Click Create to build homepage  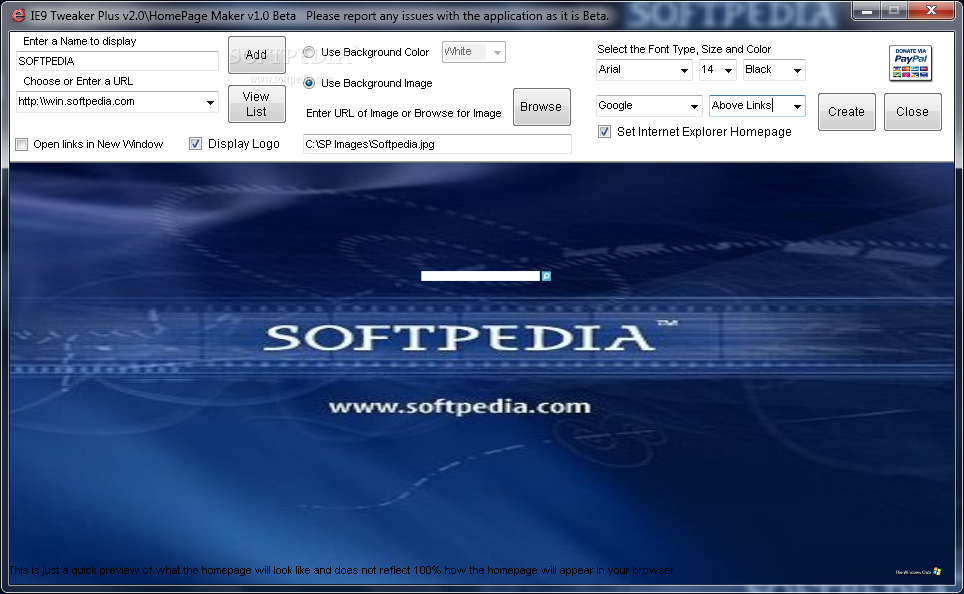coord(847,112)
